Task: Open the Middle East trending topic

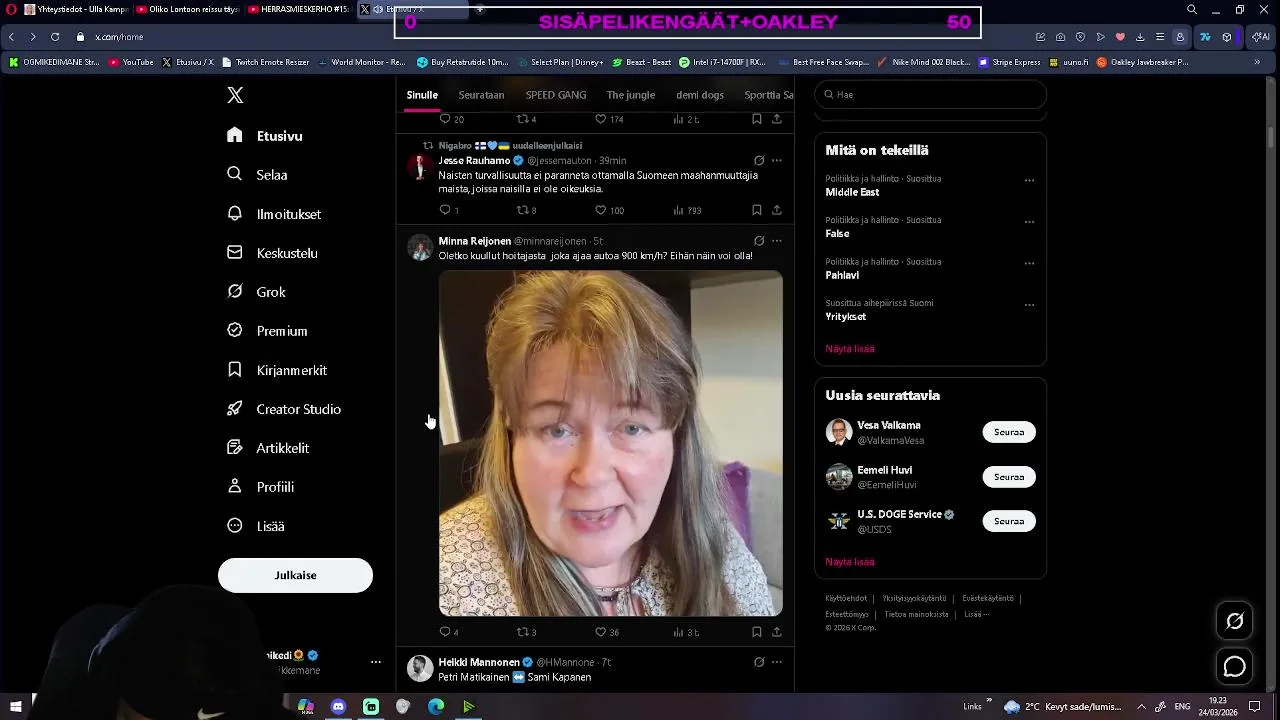Action: [852, 192]
